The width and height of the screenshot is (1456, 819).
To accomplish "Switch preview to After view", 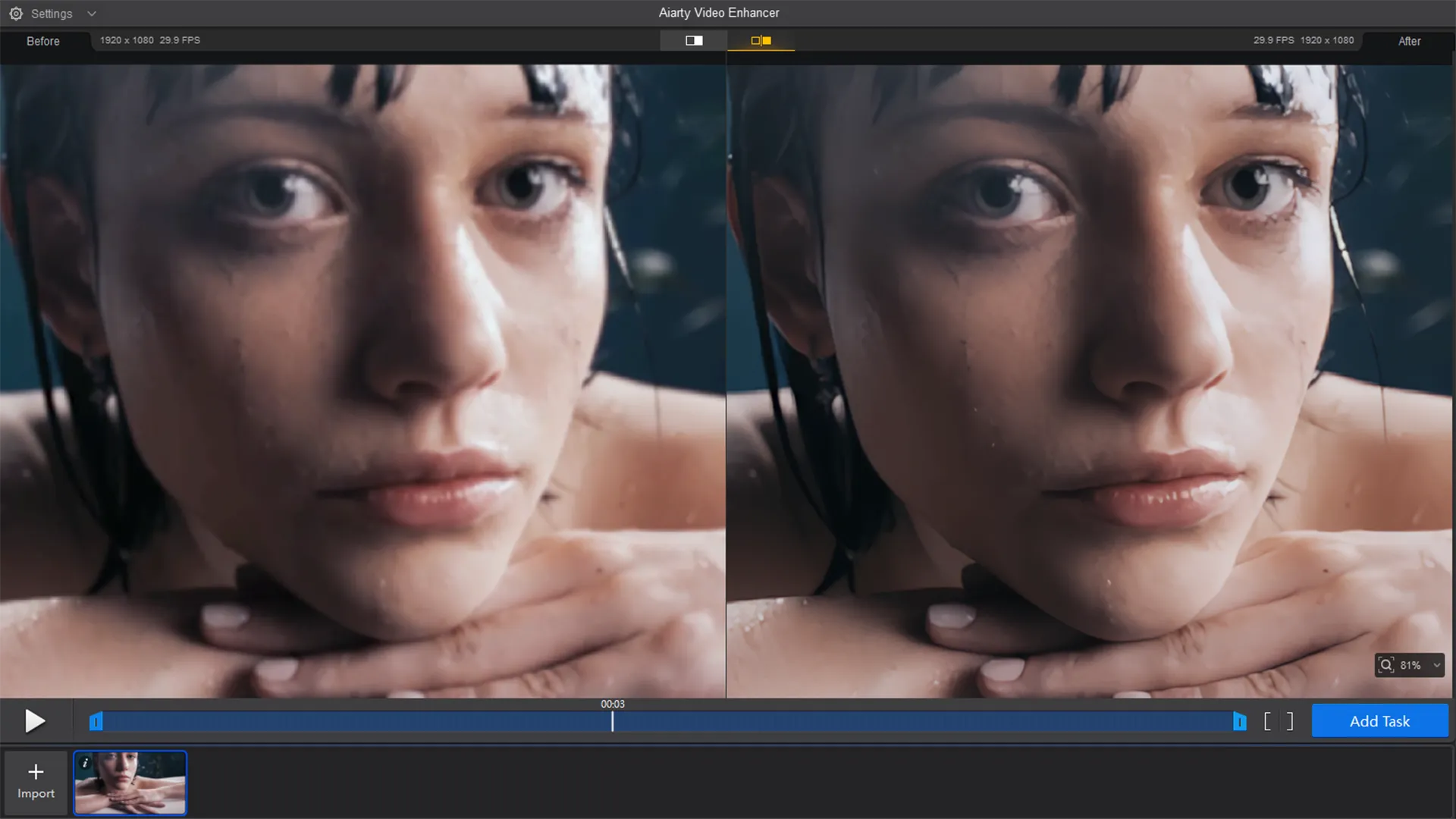I will click(1409, 41).
